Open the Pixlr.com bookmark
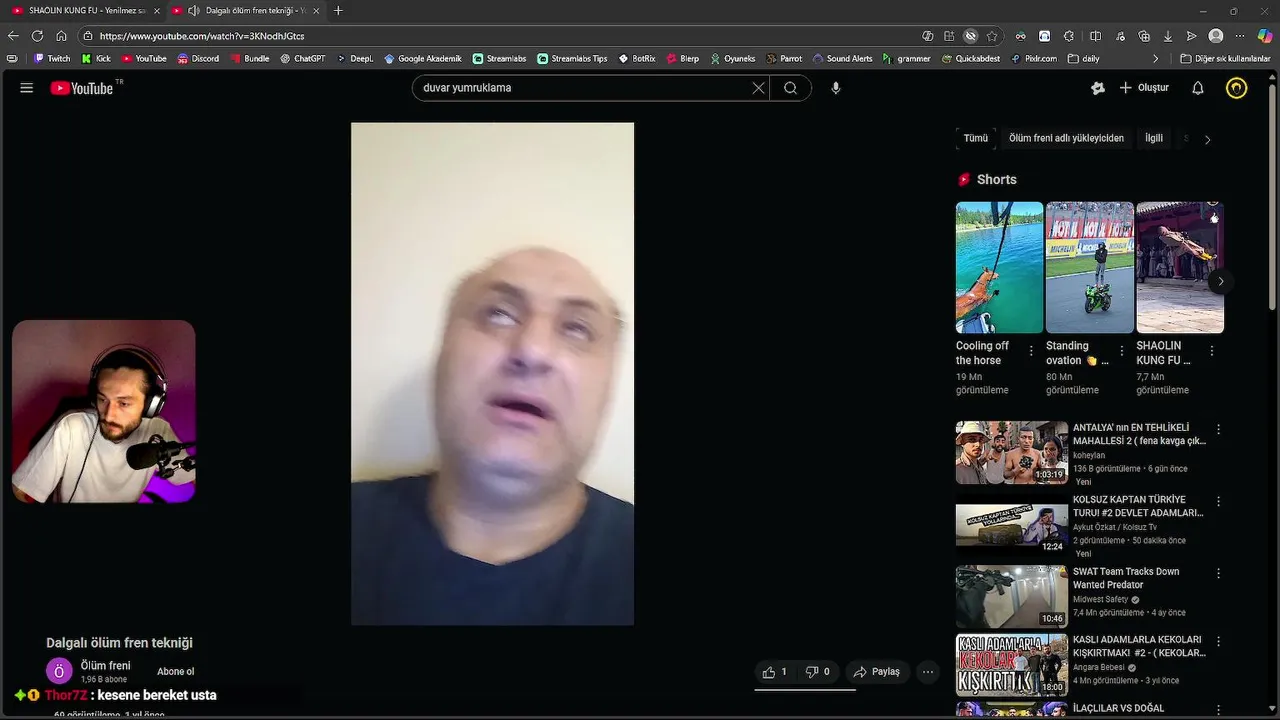The width and height of the screenshot is (1280, 720). pos(1033,59)
